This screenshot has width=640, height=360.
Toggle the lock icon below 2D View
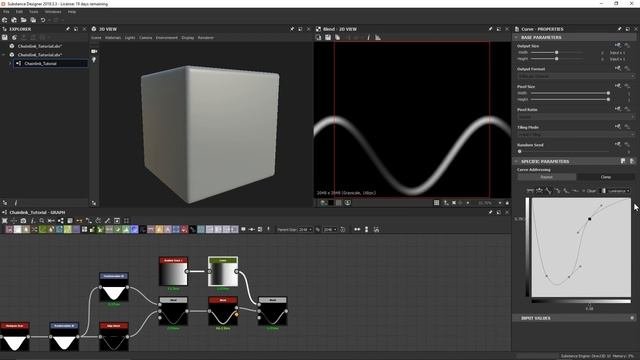[x=507, y=202]
